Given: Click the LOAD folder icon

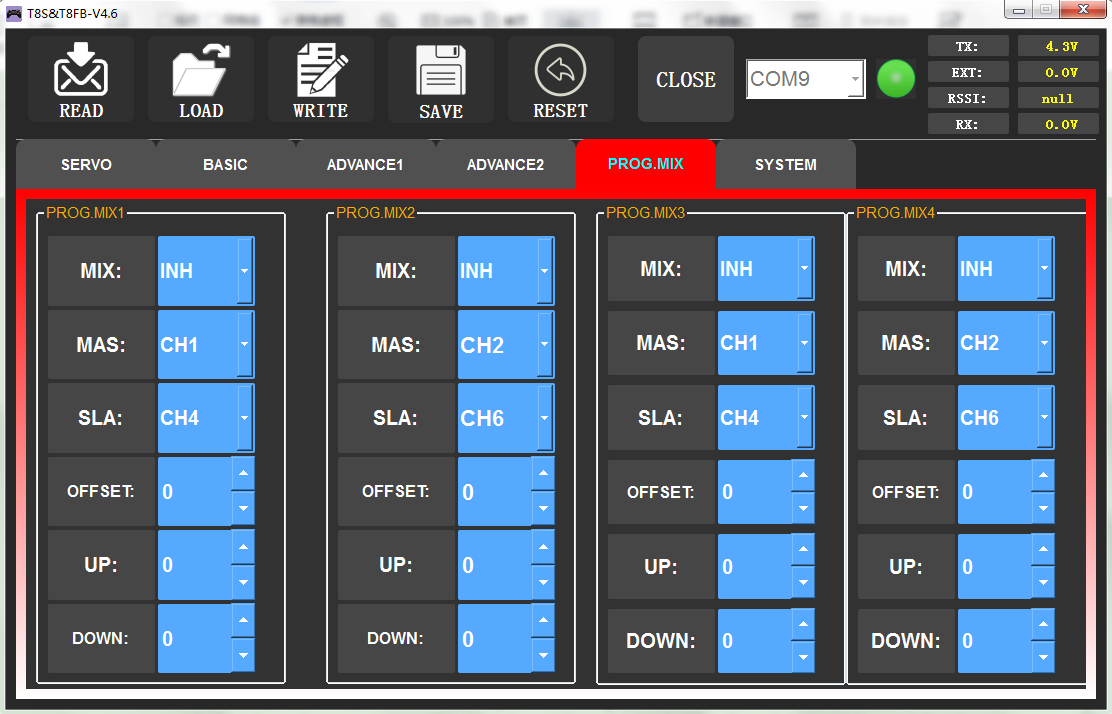Looking at the screenshot, I should click(201, 72).
